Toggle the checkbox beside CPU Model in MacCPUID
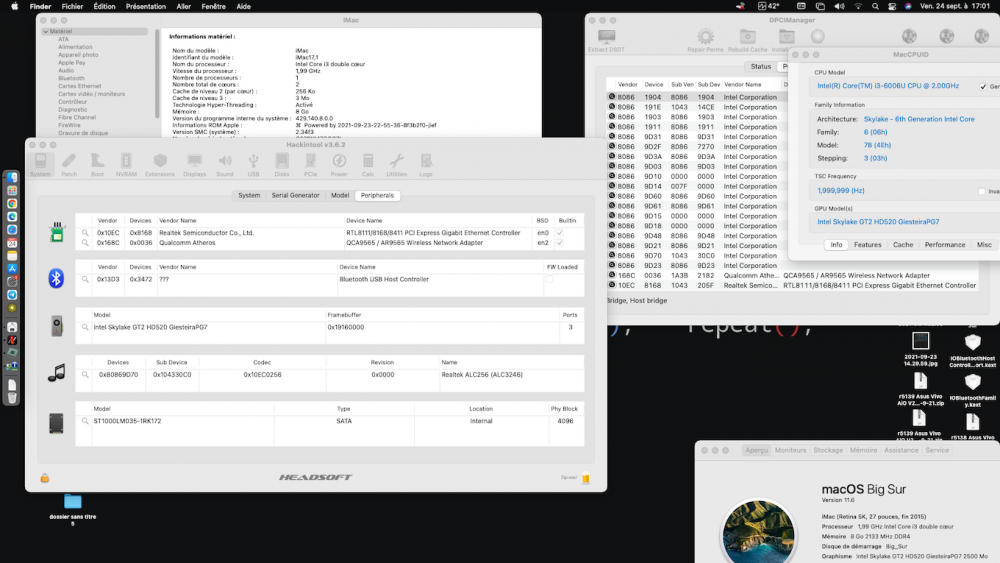This screenshot has height=563, width=1000. pos(983,86)
